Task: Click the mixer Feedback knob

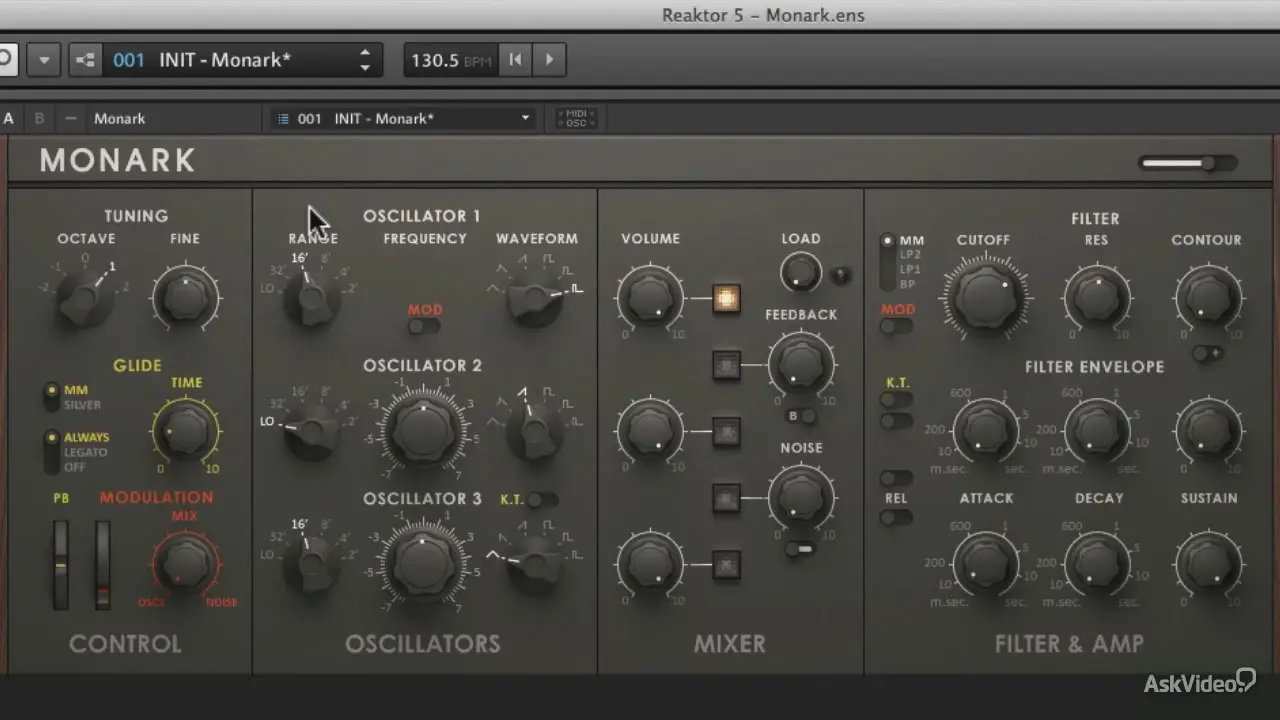Action: (801, 364)
